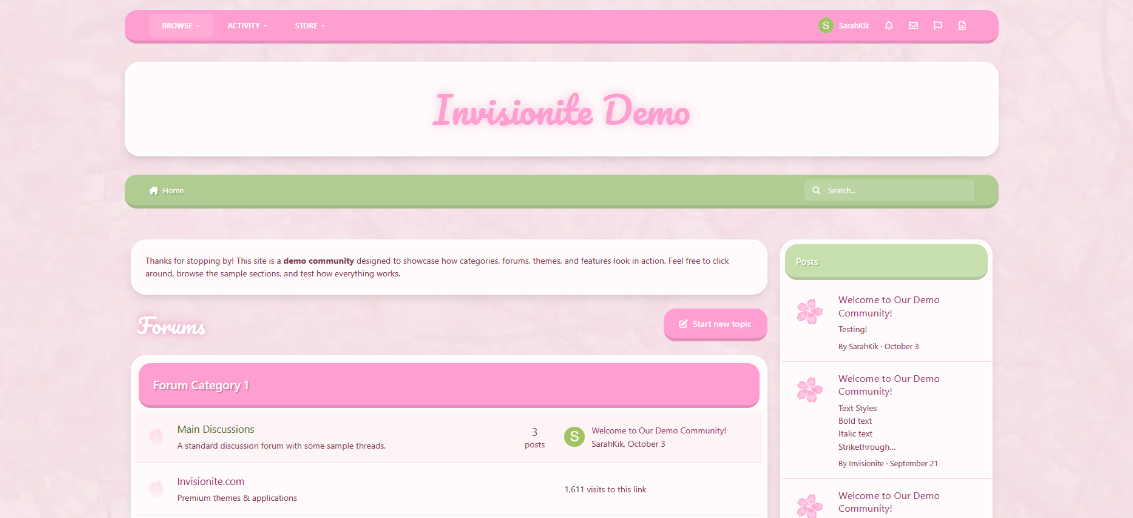Click the Invisionite Demo site title
Image resolution: width=1133 pixels, height=518 pixels.
tap(561, 110)
